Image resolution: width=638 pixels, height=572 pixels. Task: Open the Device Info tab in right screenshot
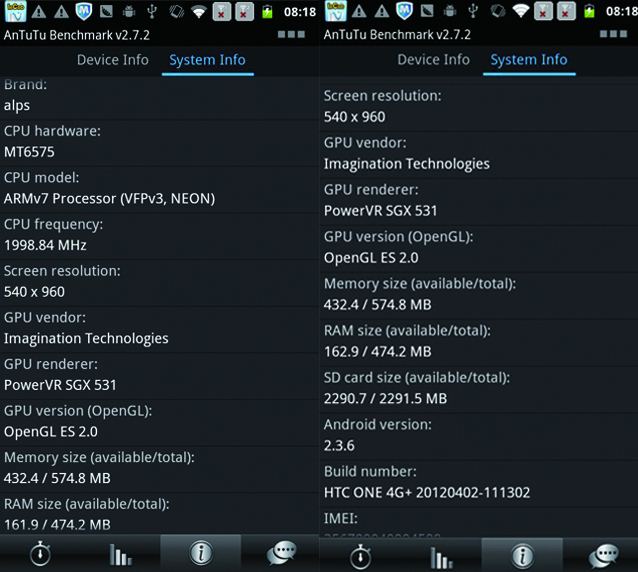pyautogui.click(x=433, y=60)
